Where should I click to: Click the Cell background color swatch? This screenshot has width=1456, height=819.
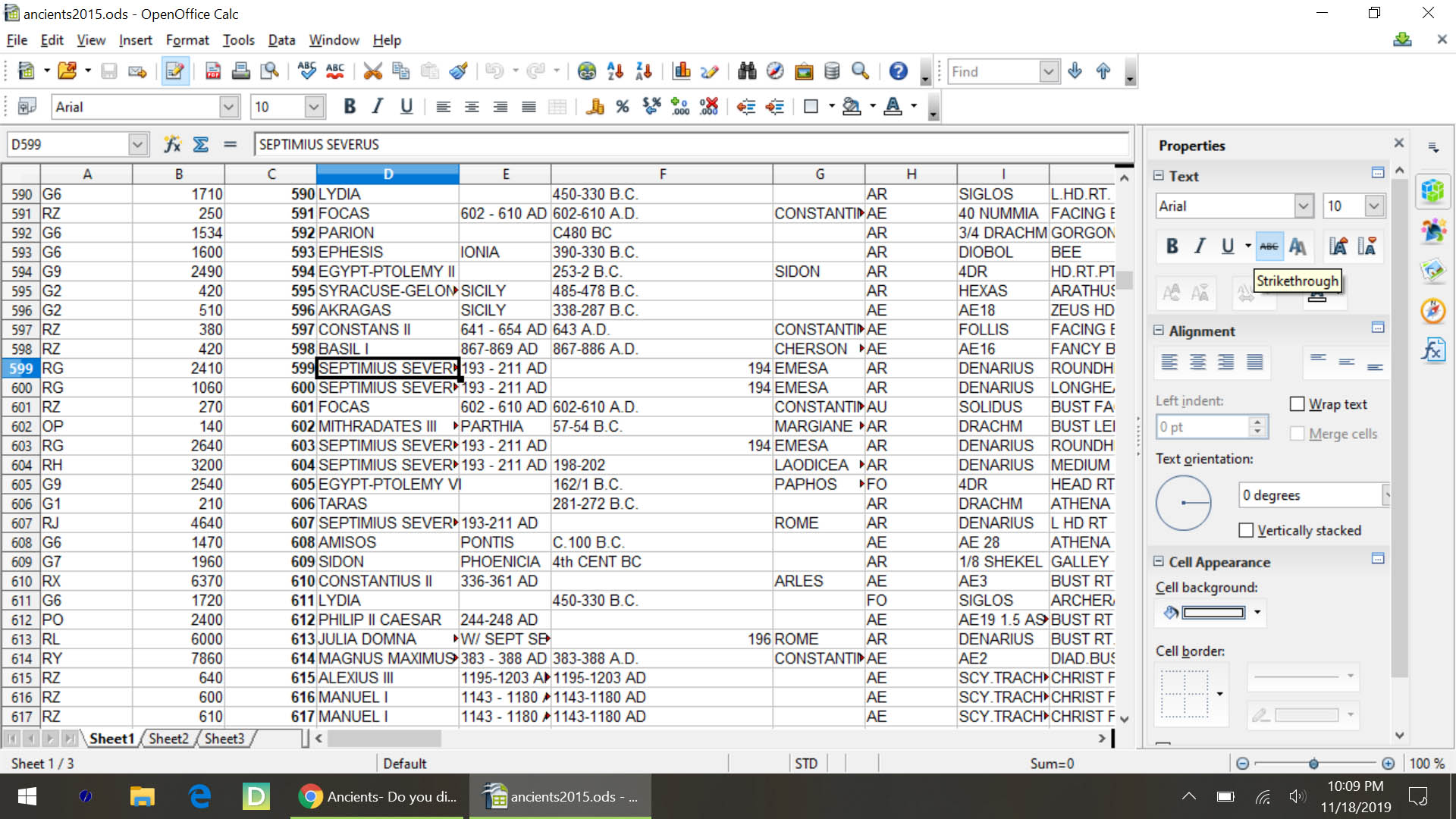(x=1213, y=612)
